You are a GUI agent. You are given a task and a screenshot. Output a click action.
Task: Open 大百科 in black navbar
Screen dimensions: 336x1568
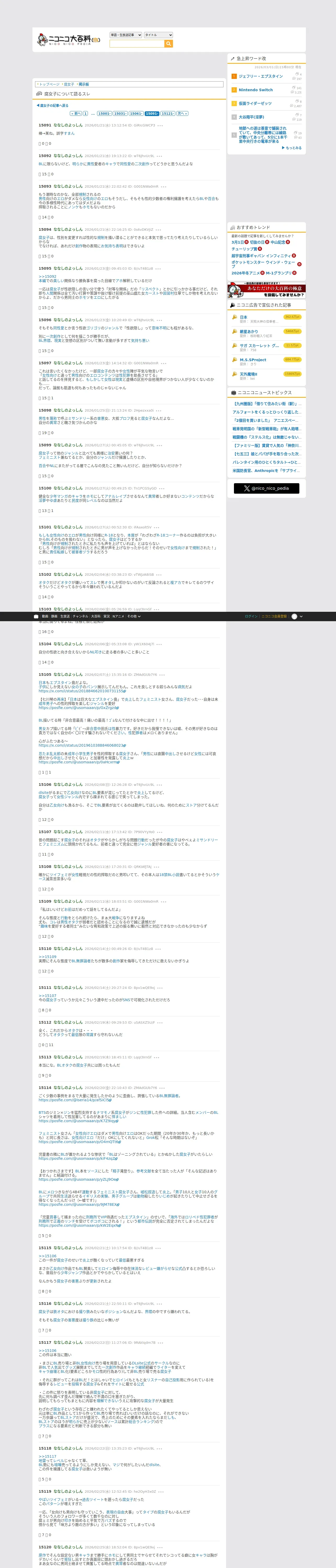[x=96, y=616]
